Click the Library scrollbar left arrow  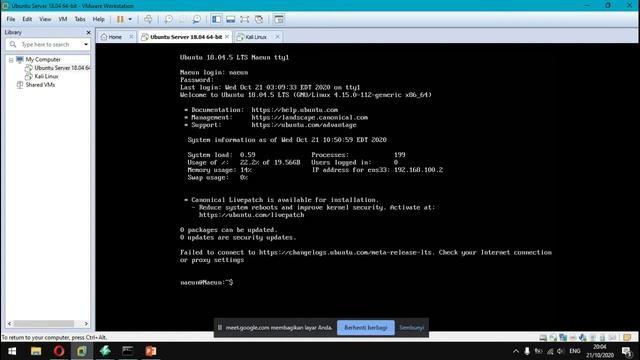tap(9, 324)
